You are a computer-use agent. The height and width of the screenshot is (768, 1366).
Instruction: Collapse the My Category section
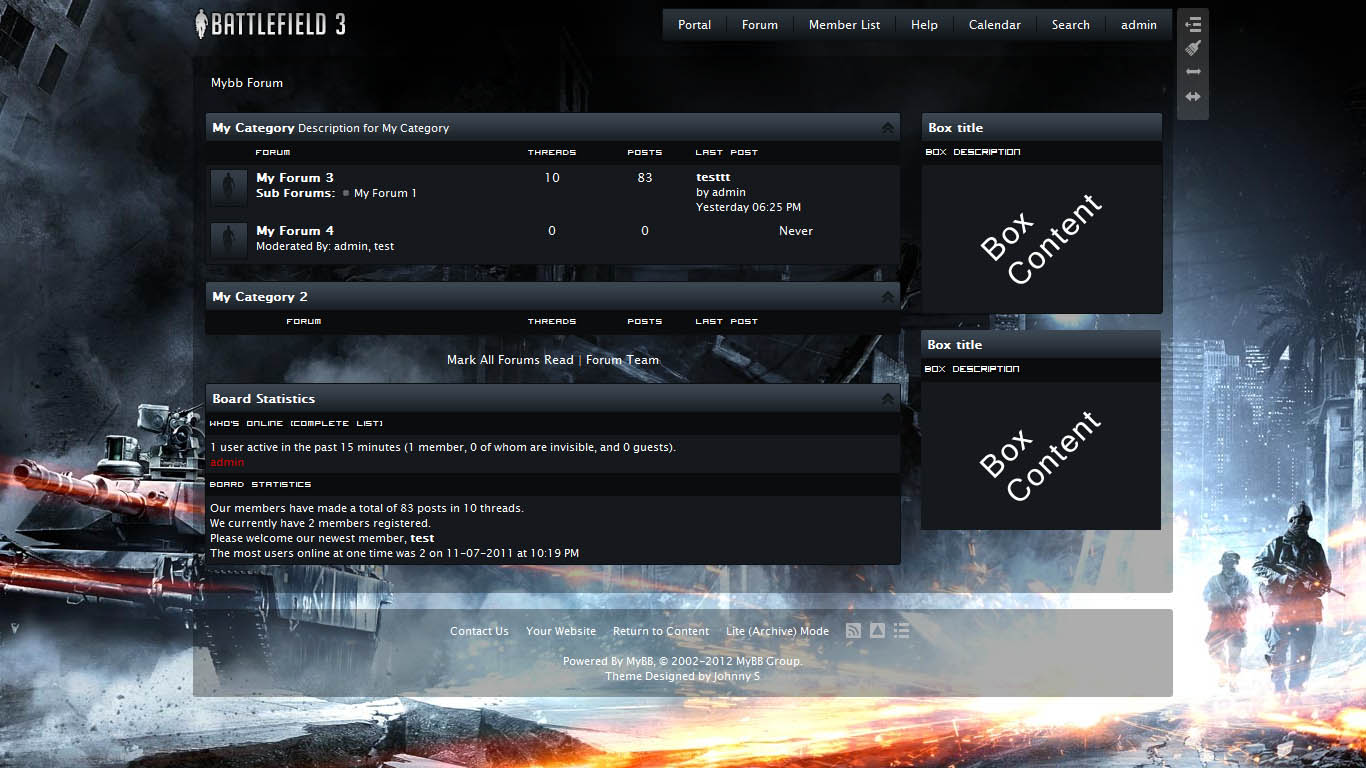coord(887,128)
